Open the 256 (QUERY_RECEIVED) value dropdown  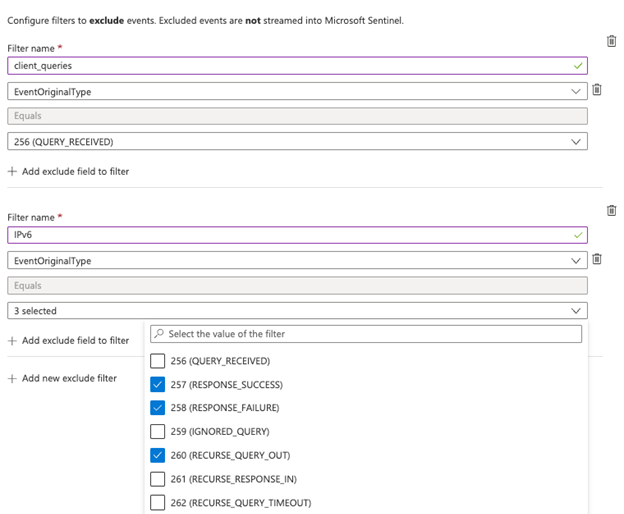click(x=297, y=141)
